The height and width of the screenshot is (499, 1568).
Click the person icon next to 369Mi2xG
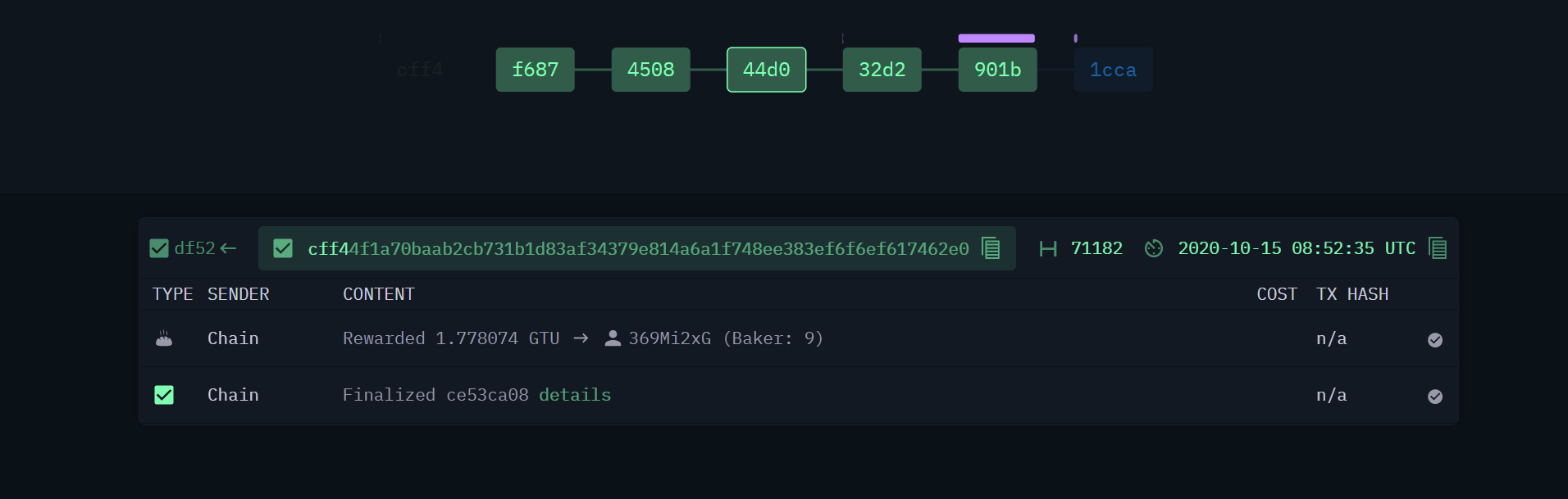(612, 338)
